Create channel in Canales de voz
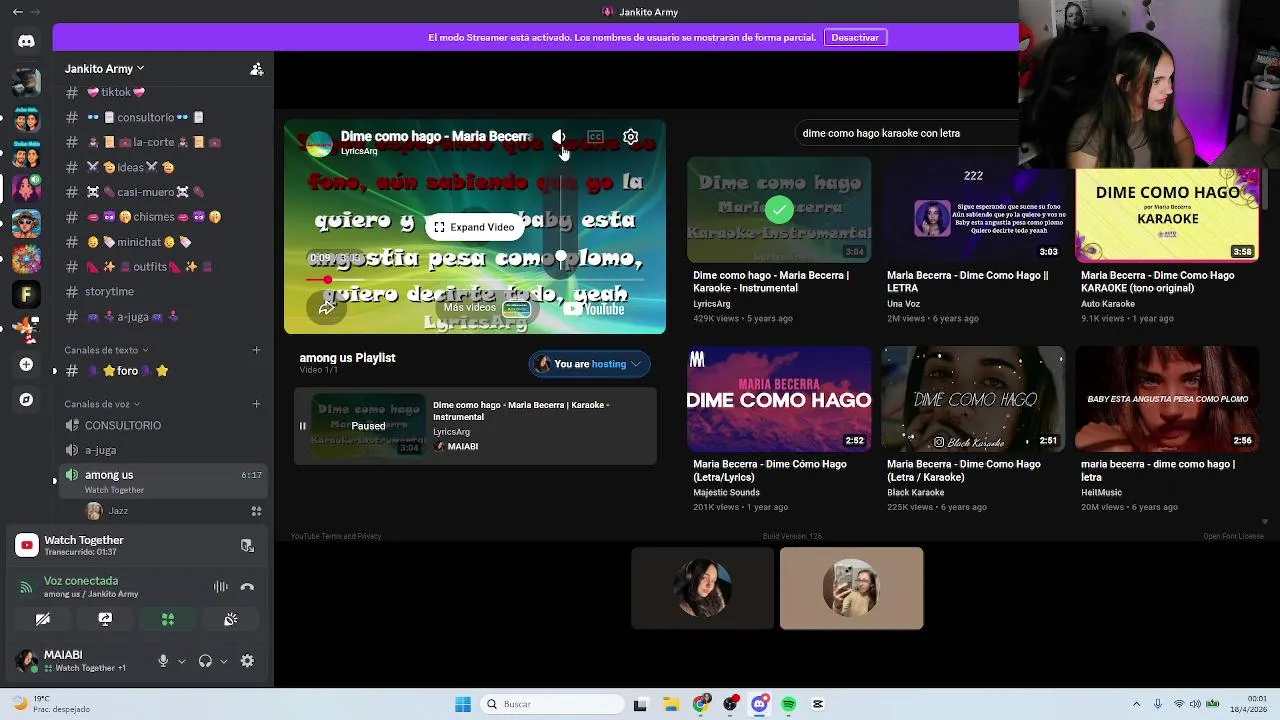The width and height of the screenshot is (1280, 720). [256, 404]
